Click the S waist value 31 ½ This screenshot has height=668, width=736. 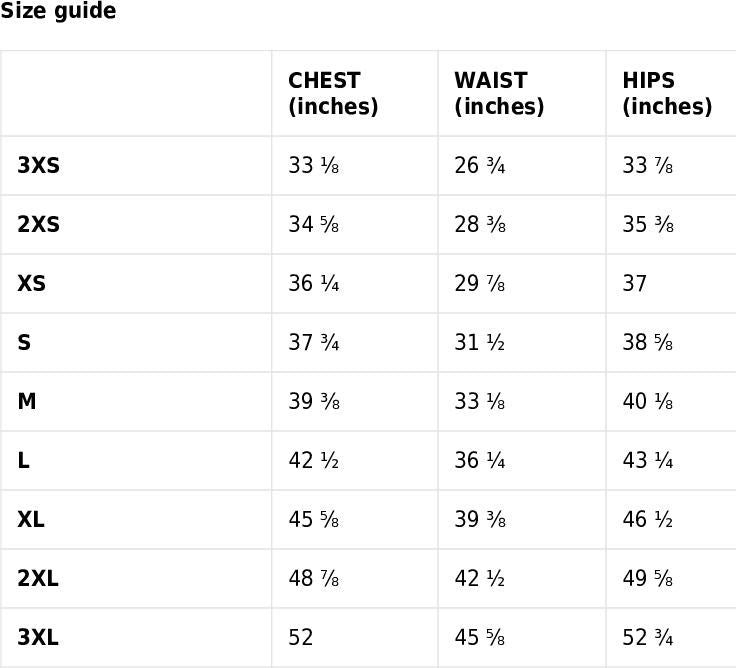479,343
